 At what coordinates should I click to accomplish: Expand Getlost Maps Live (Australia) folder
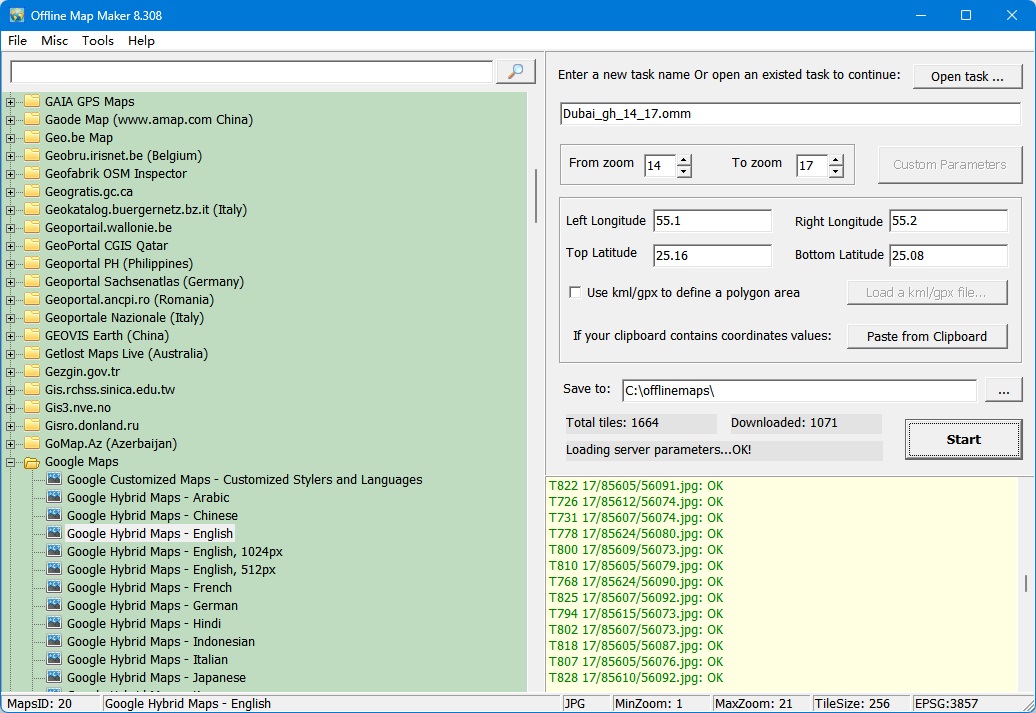11,354
